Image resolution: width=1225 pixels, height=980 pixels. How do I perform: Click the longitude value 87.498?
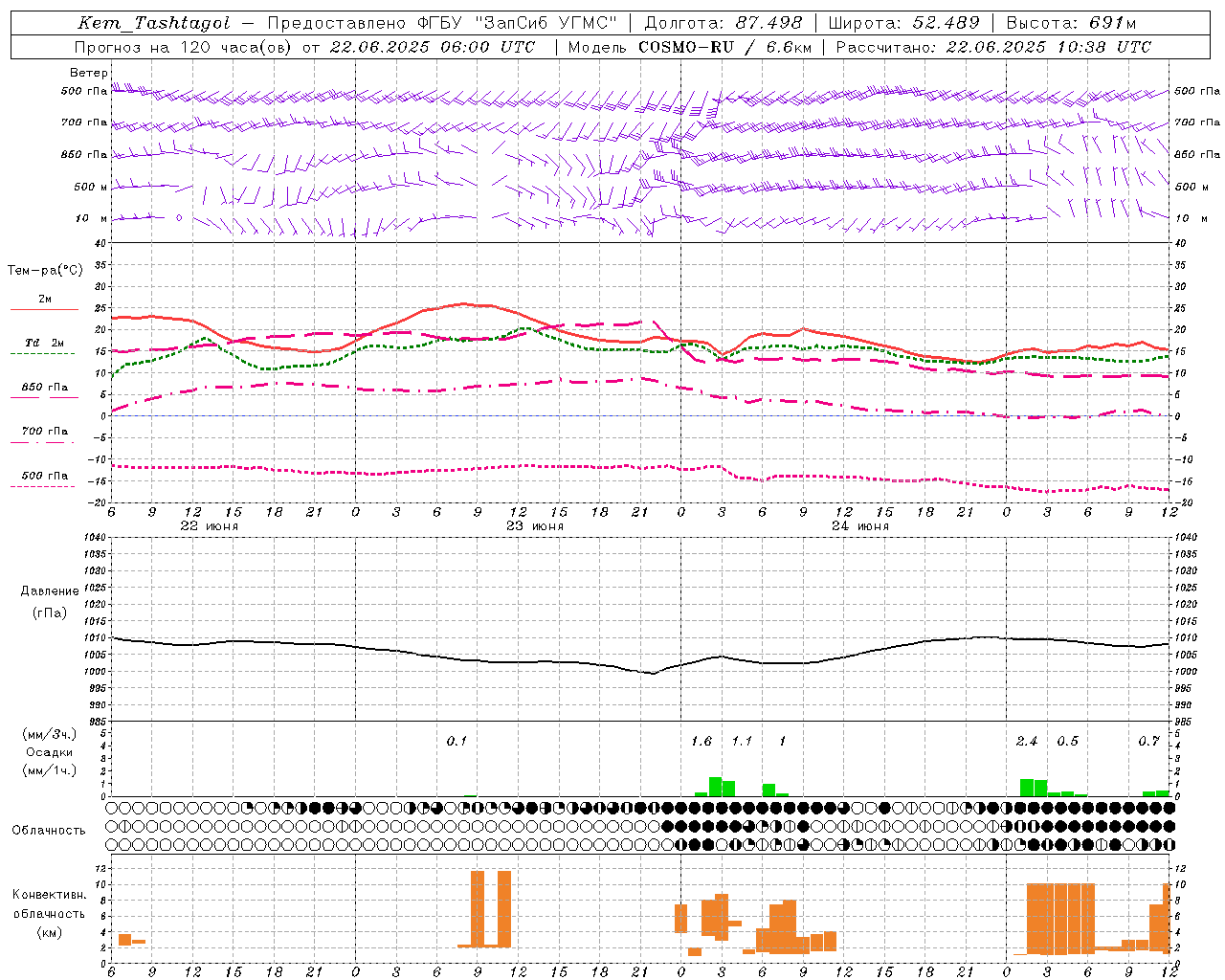pyautogui.click(x=768, y=23)
